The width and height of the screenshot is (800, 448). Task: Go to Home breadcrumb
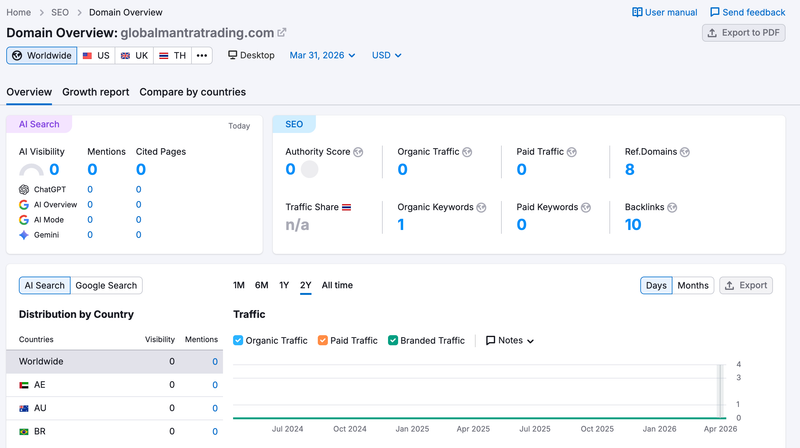(x=18, y=12)
